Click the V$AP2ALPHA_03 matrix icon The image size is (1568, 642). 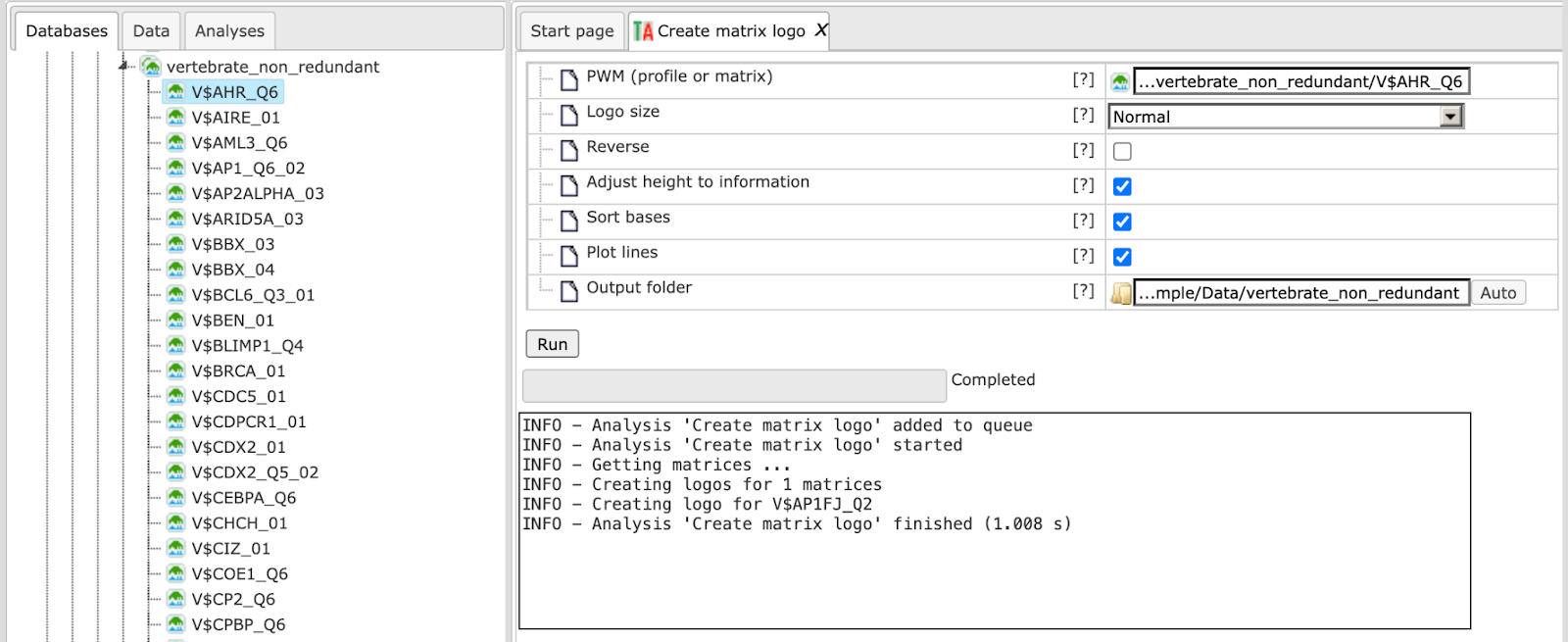point(176,193)
